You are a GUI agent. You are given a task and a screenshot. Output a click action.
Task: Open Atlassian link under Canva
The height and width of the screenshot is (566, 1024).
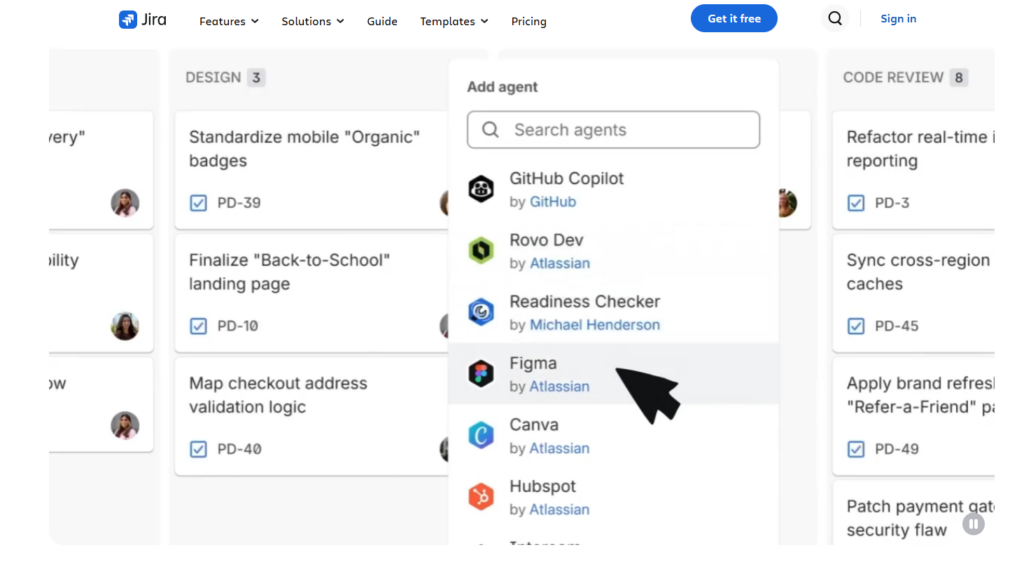(560, 448)
